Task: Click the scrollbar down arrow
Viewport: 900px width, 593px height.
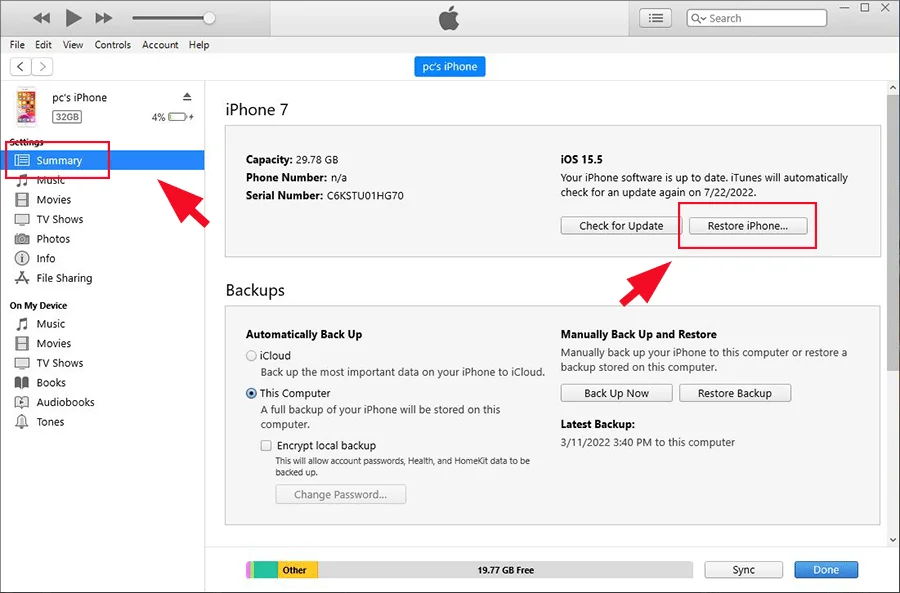Action: coord(893,540)
